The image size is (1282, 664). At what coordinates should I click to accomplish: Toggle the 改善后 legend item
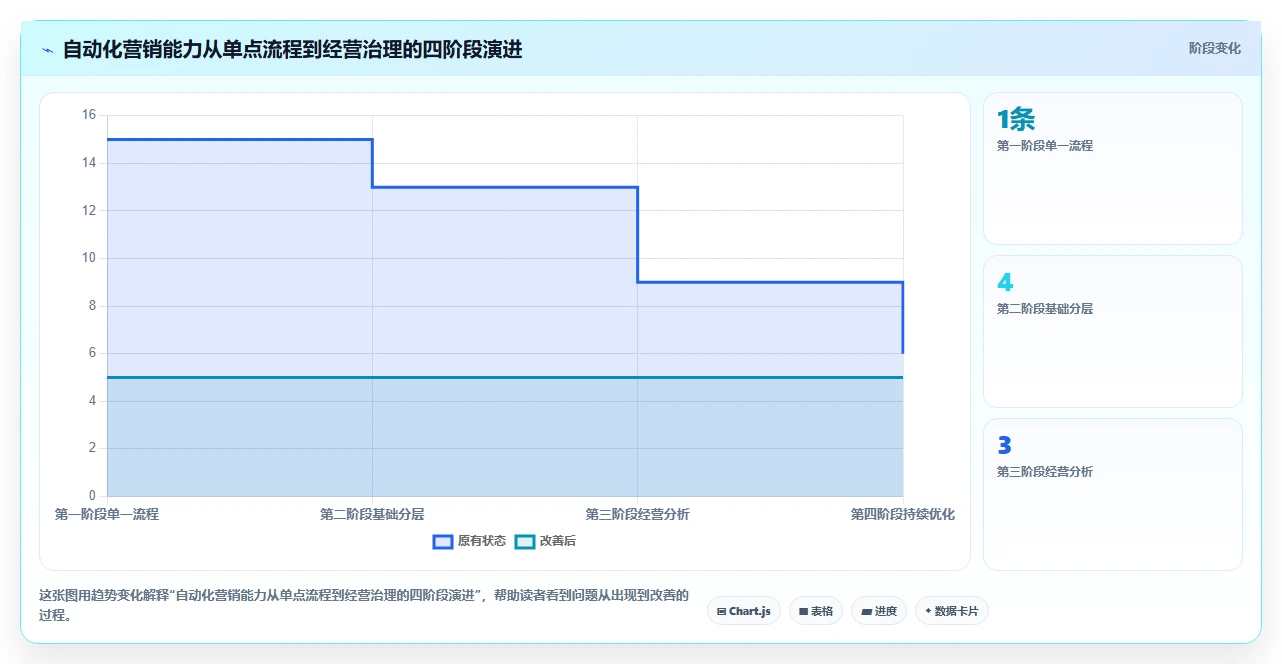[x=545, y=541]
